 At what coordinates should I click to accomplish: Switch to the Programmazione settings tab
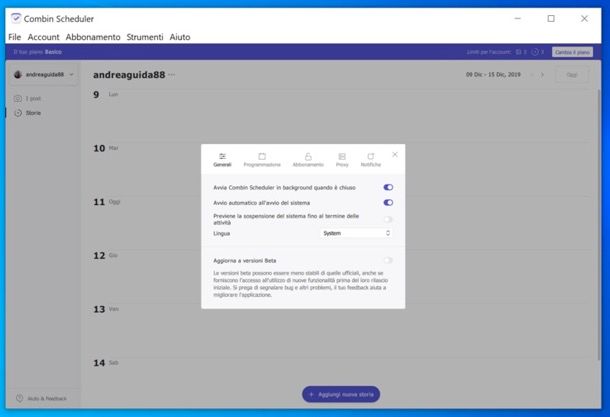point(262,160)
